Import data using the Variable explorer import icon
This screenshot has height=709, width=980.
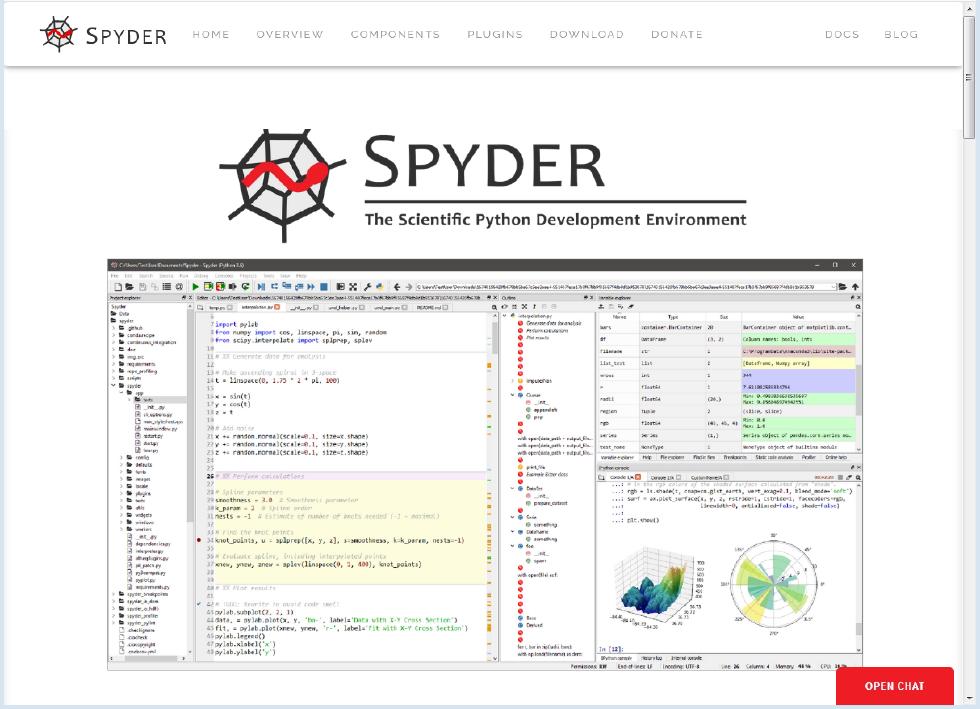(x=601, y=306)
